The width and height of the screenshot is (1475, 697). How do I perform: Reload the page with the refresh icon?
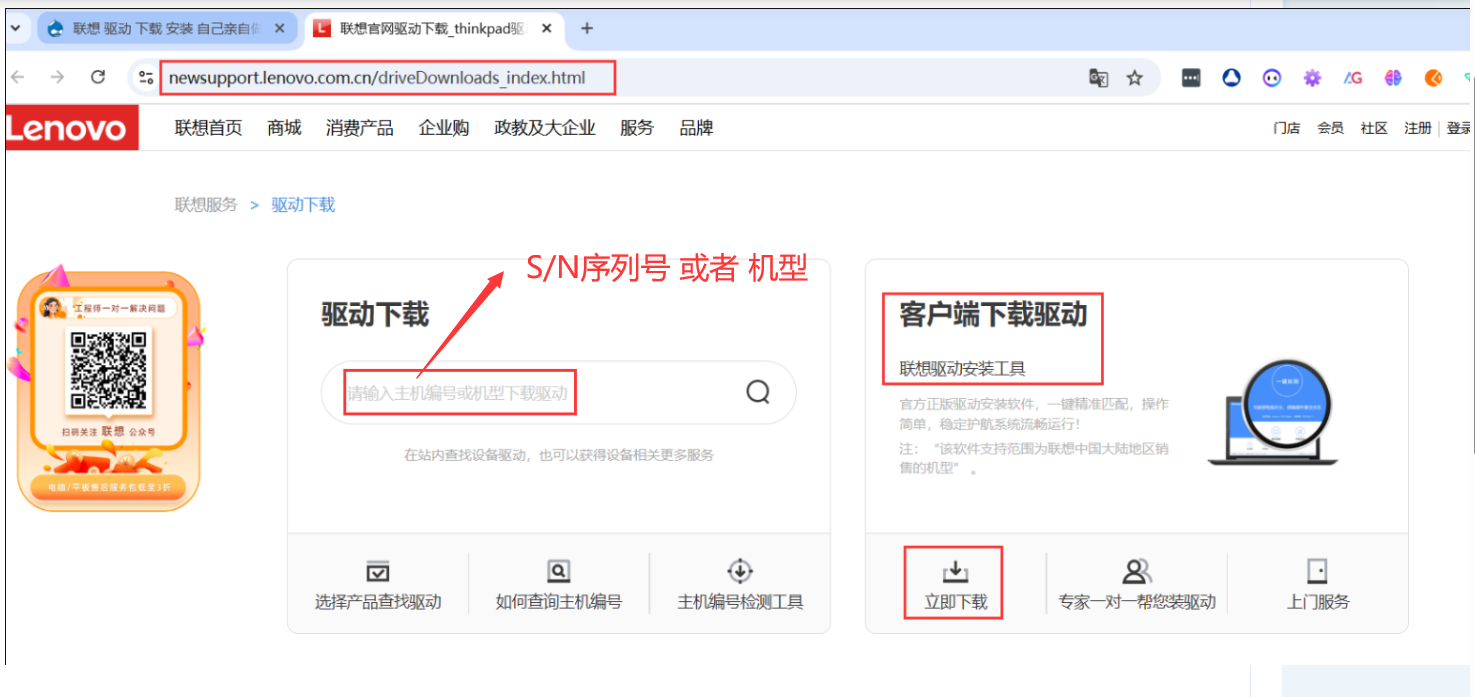(98, 77)
